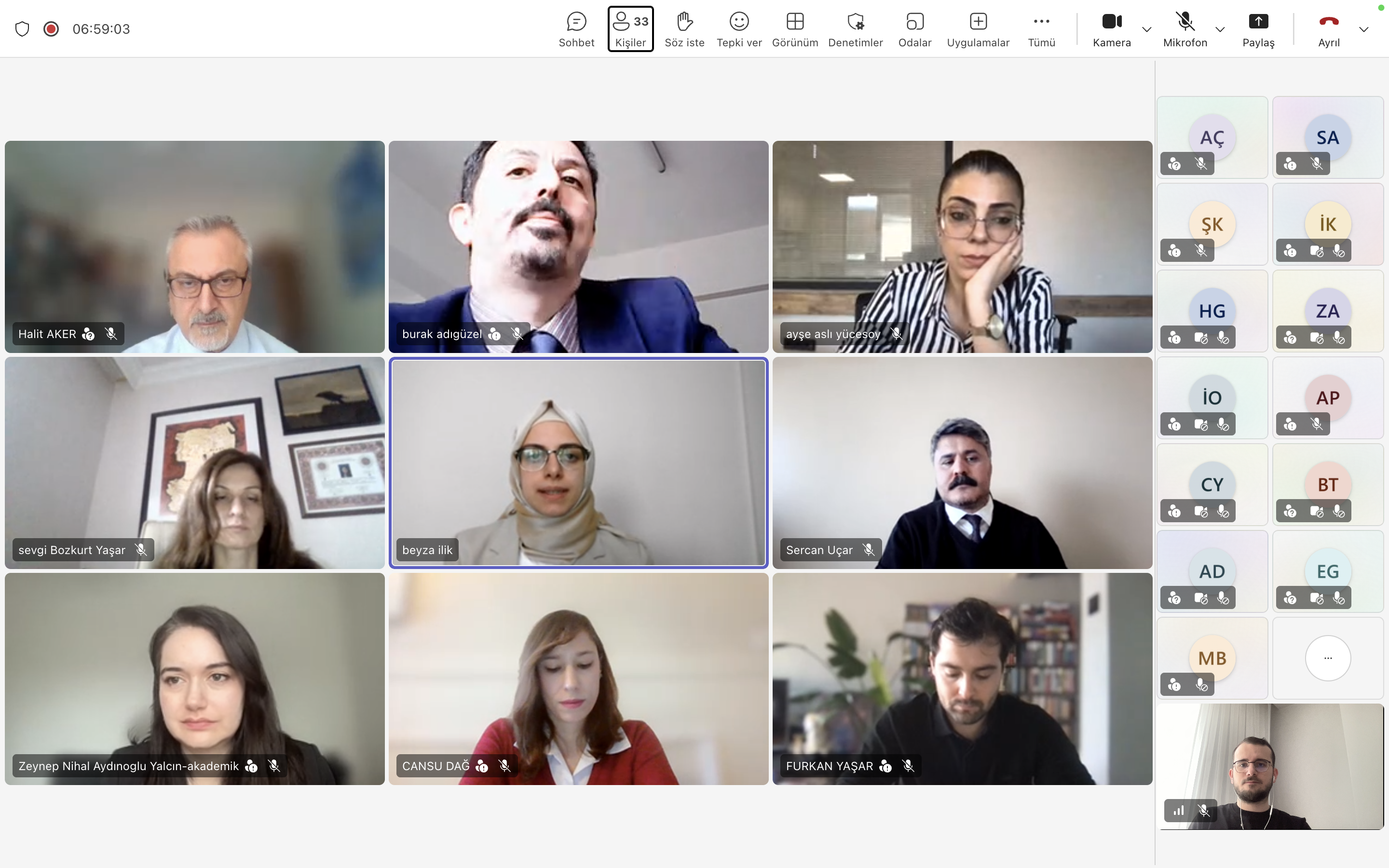Open Odalar breakout rooms

point(914,29)
